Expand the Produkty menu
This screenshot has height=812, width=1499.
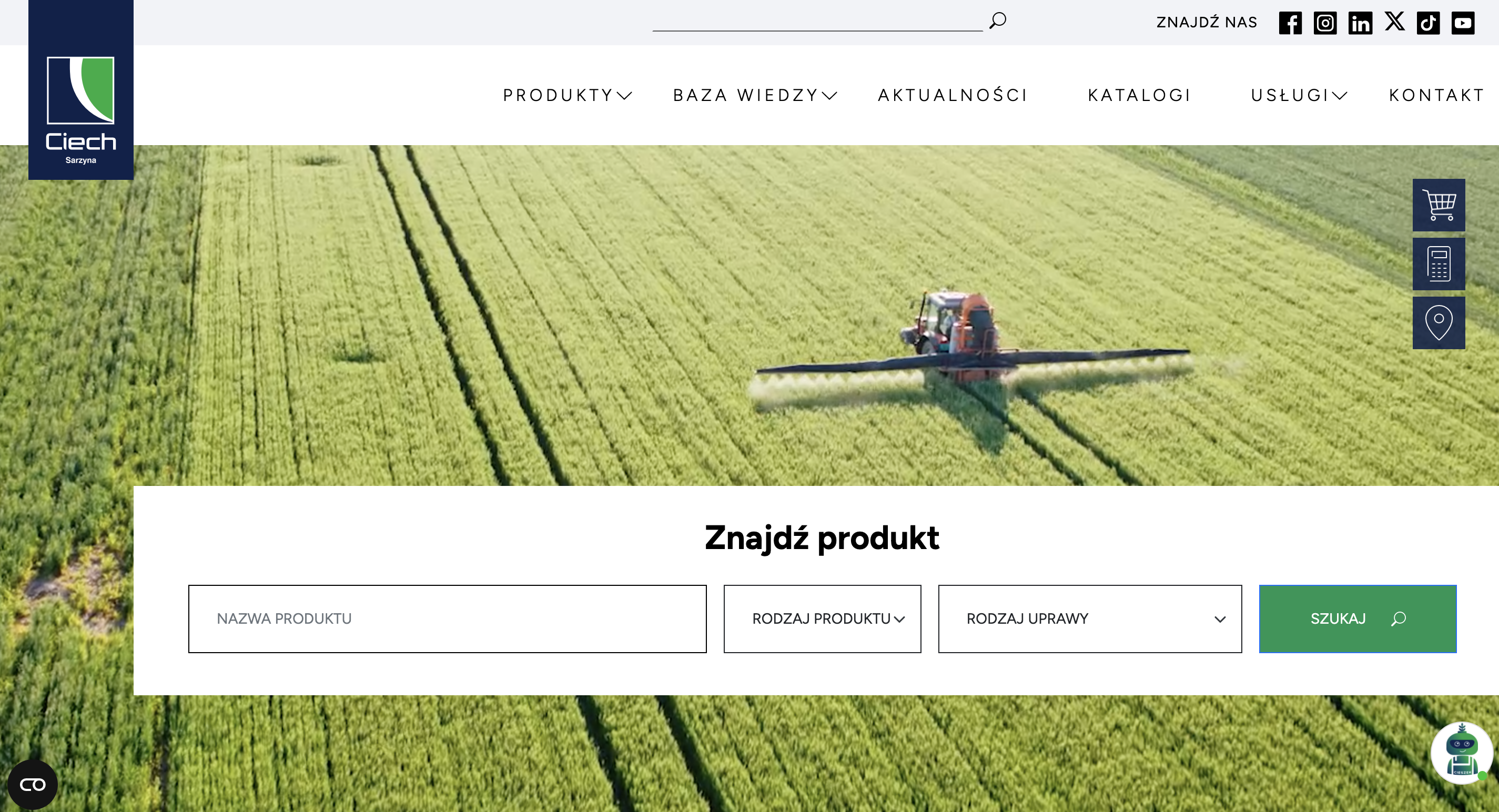click(568, 95)
